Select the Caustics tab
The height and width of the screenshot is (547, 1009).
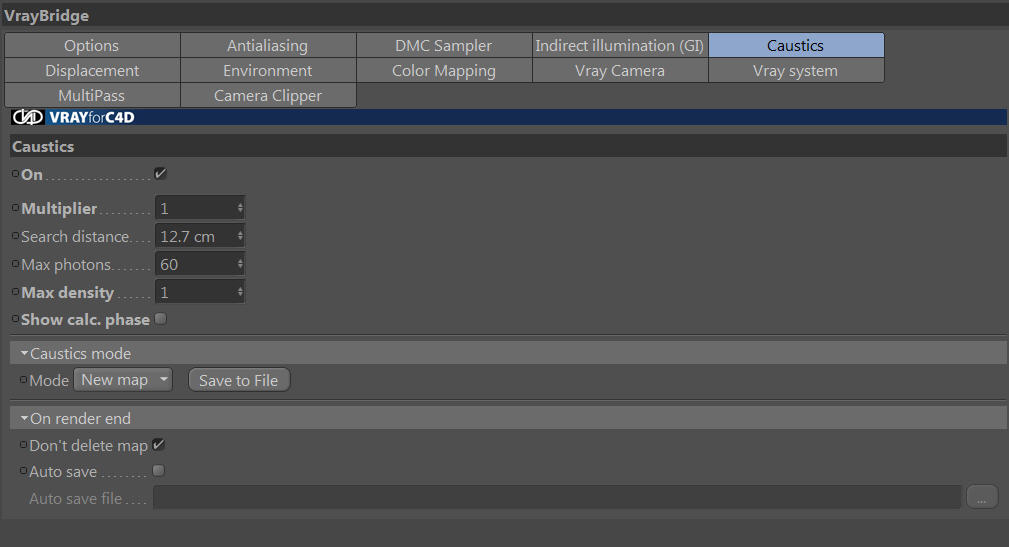pyautogui.click(x=796, y=46)
